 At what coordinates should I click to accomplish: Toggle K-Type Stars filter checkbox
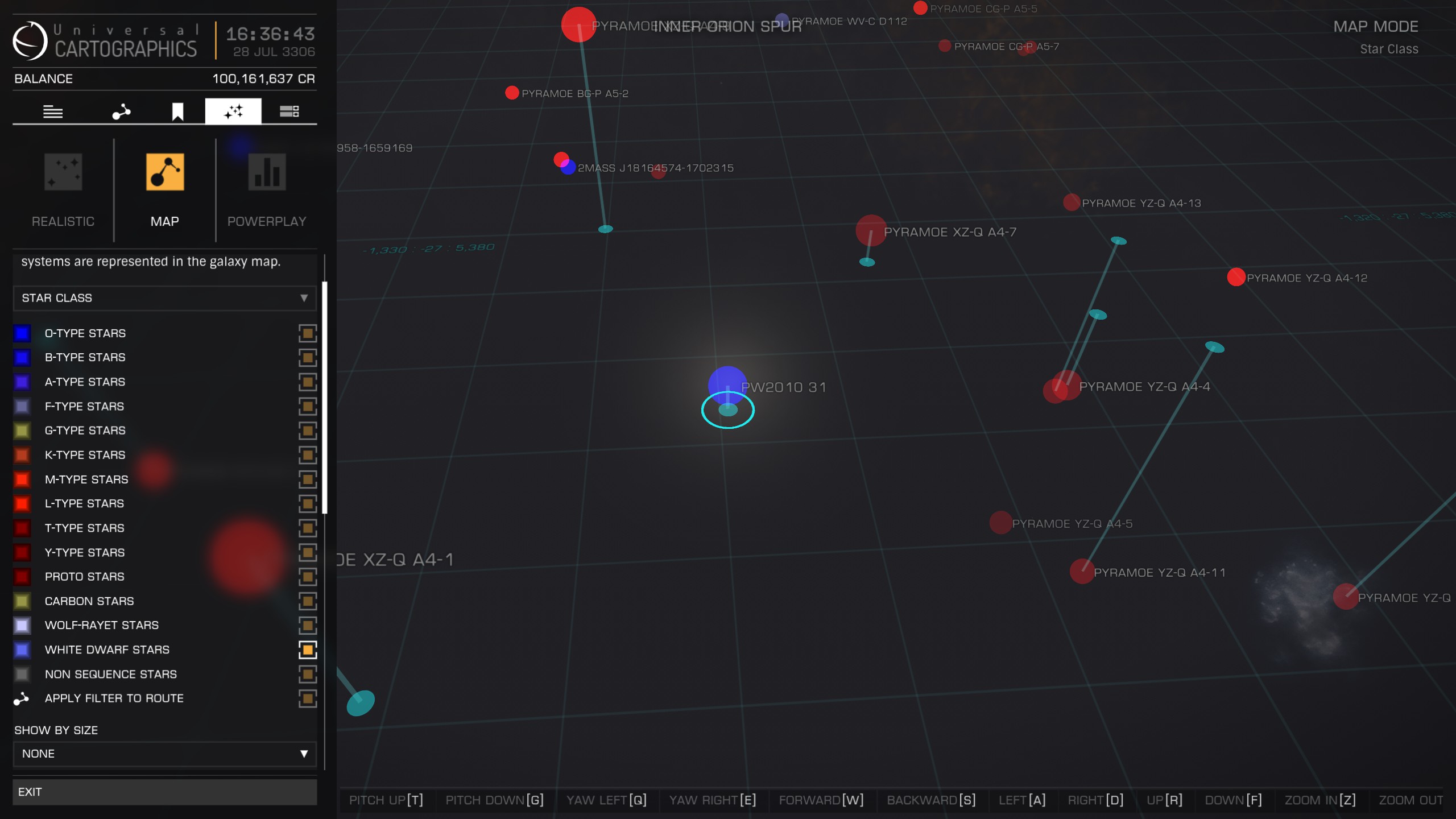[308, 455]
